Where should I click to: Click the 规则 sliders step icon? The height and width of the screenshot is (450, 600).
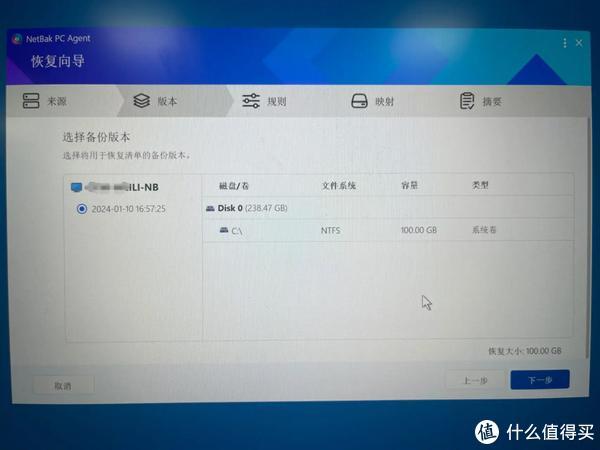pyautogui.click(x=251, y=101)
